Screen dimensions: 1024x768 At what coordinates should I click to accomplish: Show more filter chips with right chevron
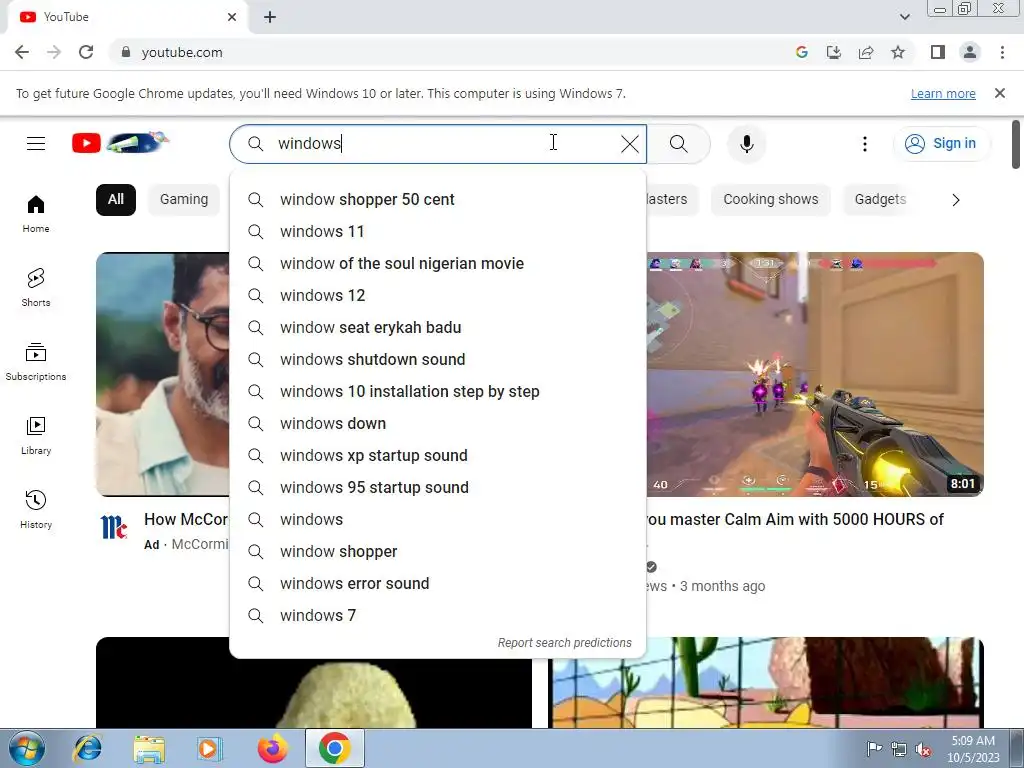click(955, 200)
